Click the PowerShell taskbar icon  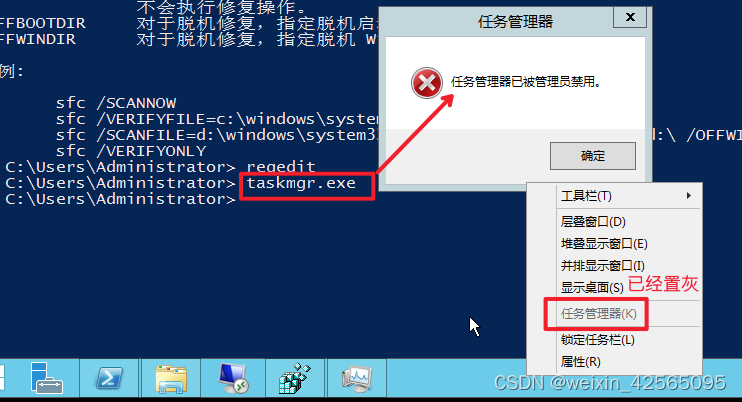click(x=109, y=378)
